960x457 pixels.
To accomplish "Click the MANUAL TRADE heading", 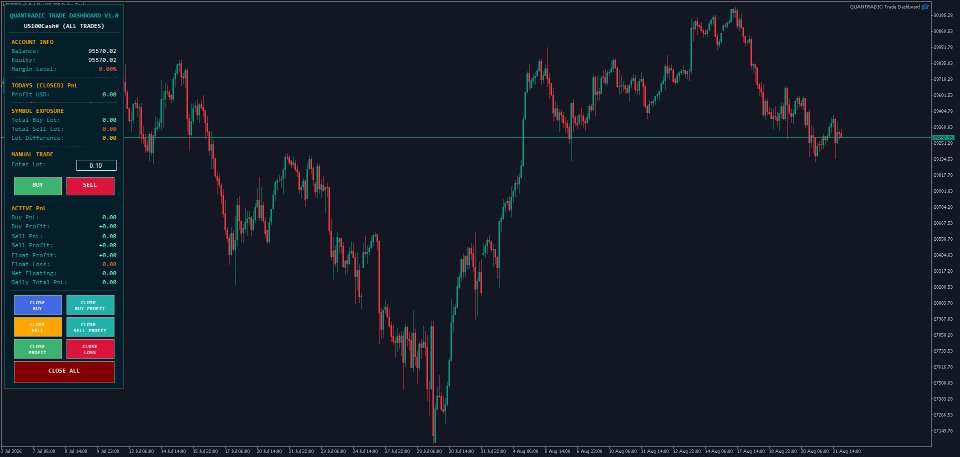I will coord(32,154).
